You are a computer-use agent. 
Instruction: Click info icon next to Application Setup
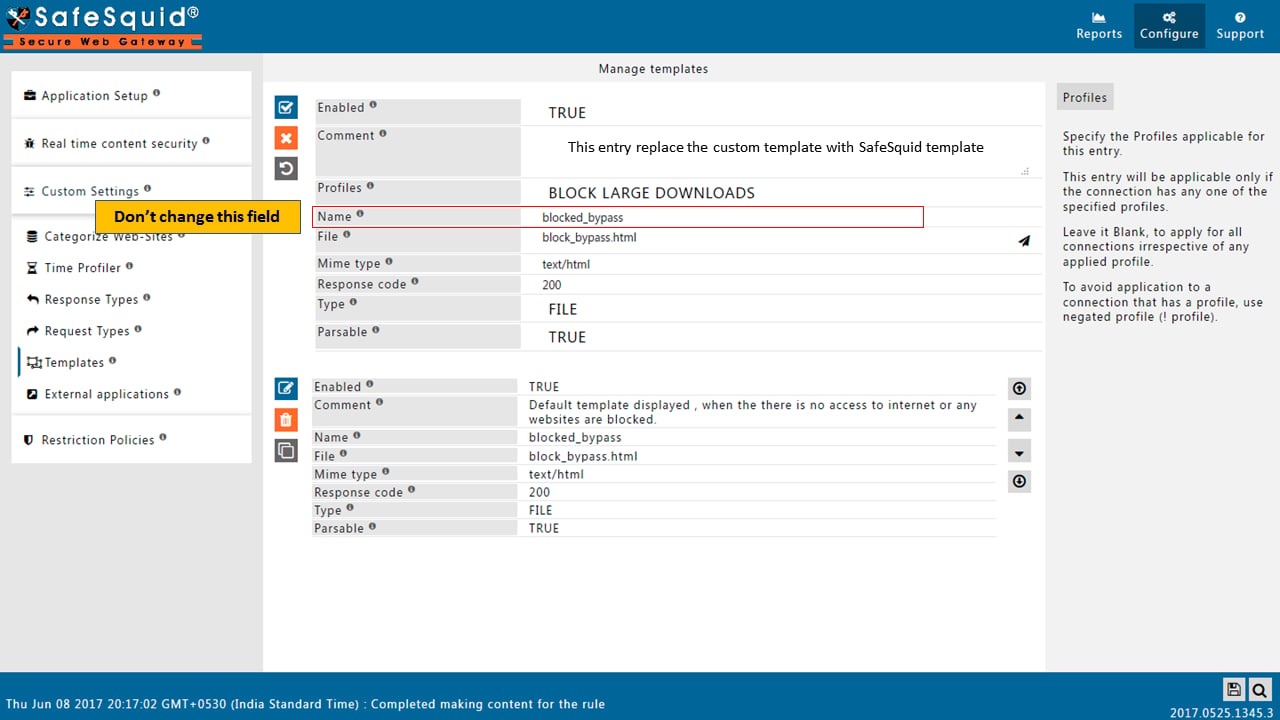(156, 93)
